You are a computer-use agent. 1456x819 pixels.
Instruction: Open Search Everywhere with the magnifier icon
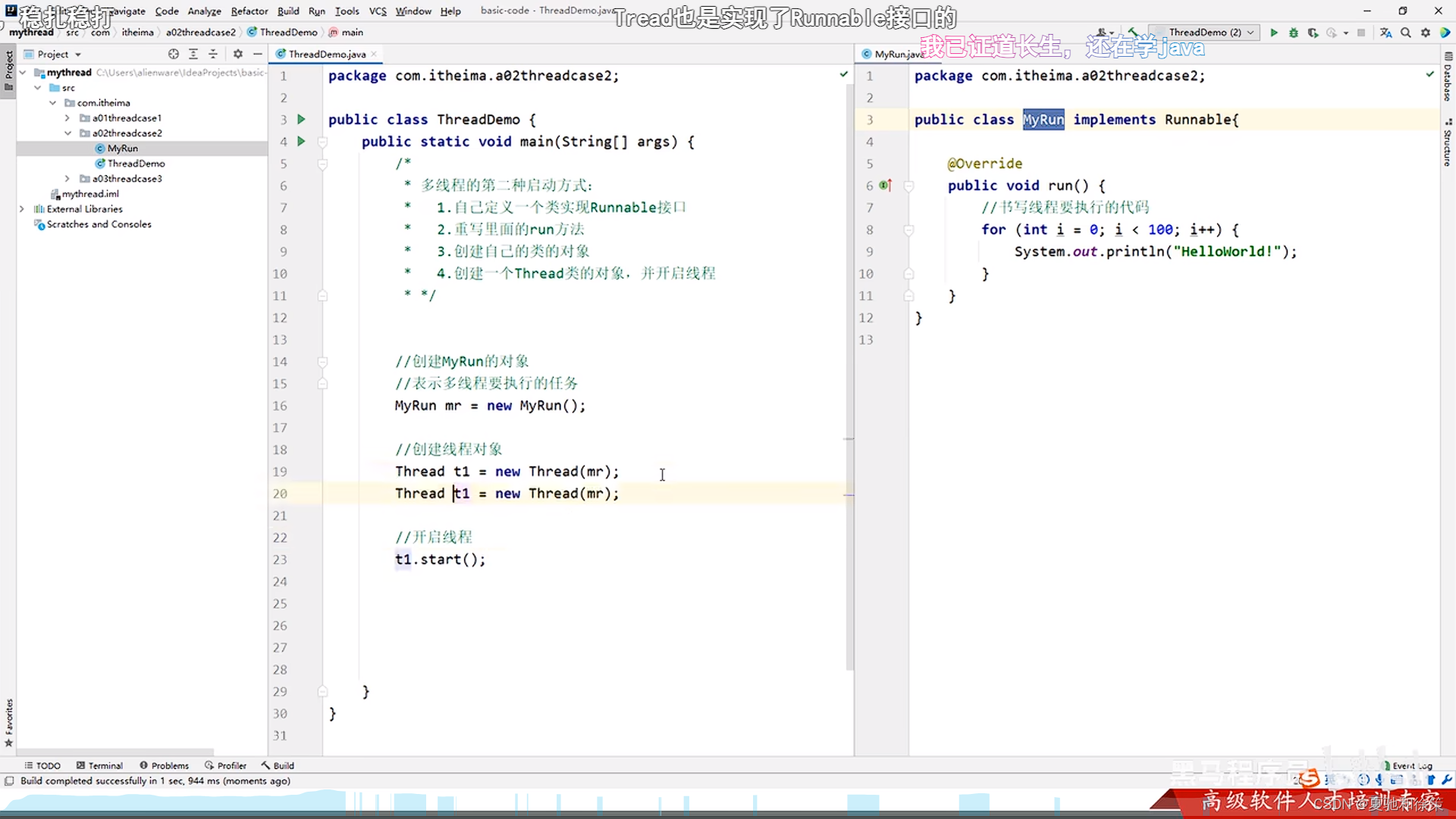[x=1406, y=33]
